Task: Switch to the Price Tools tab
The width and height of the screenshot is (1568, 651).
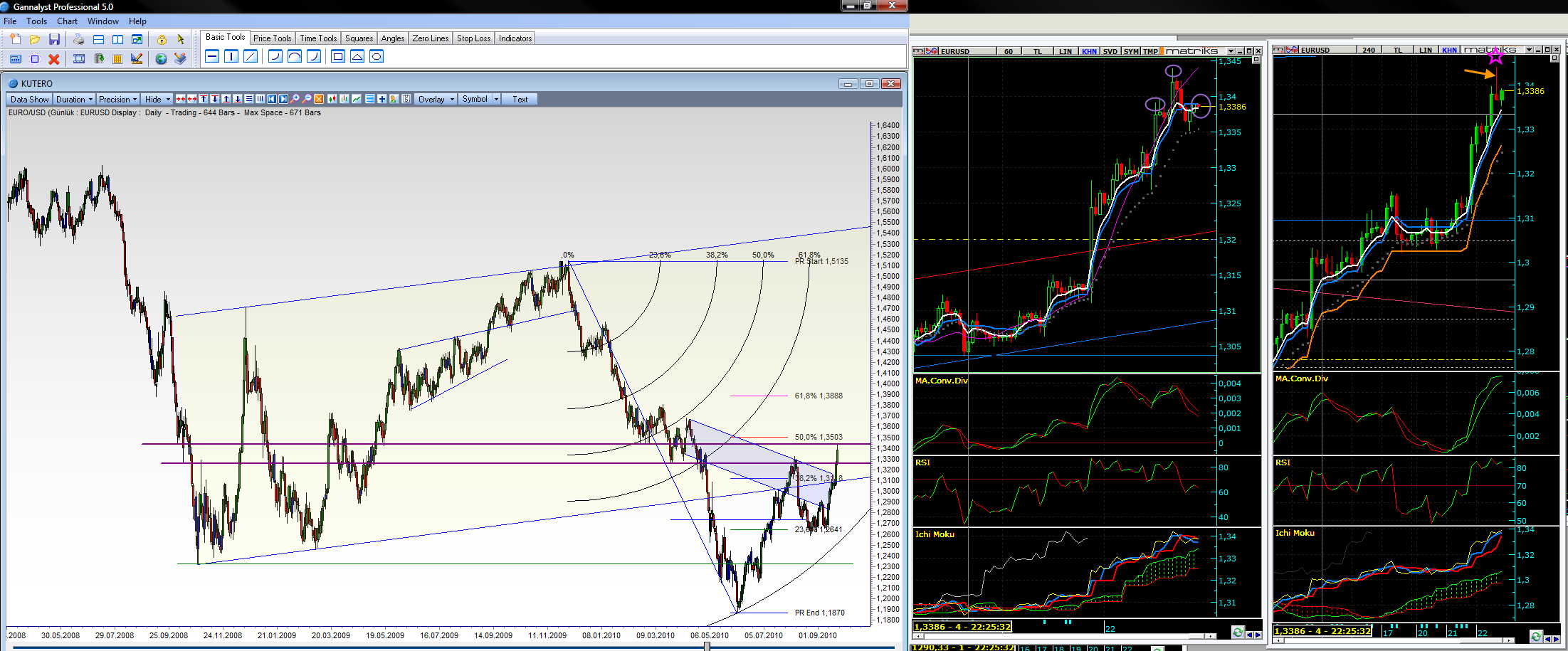Action: coord(272,38)
